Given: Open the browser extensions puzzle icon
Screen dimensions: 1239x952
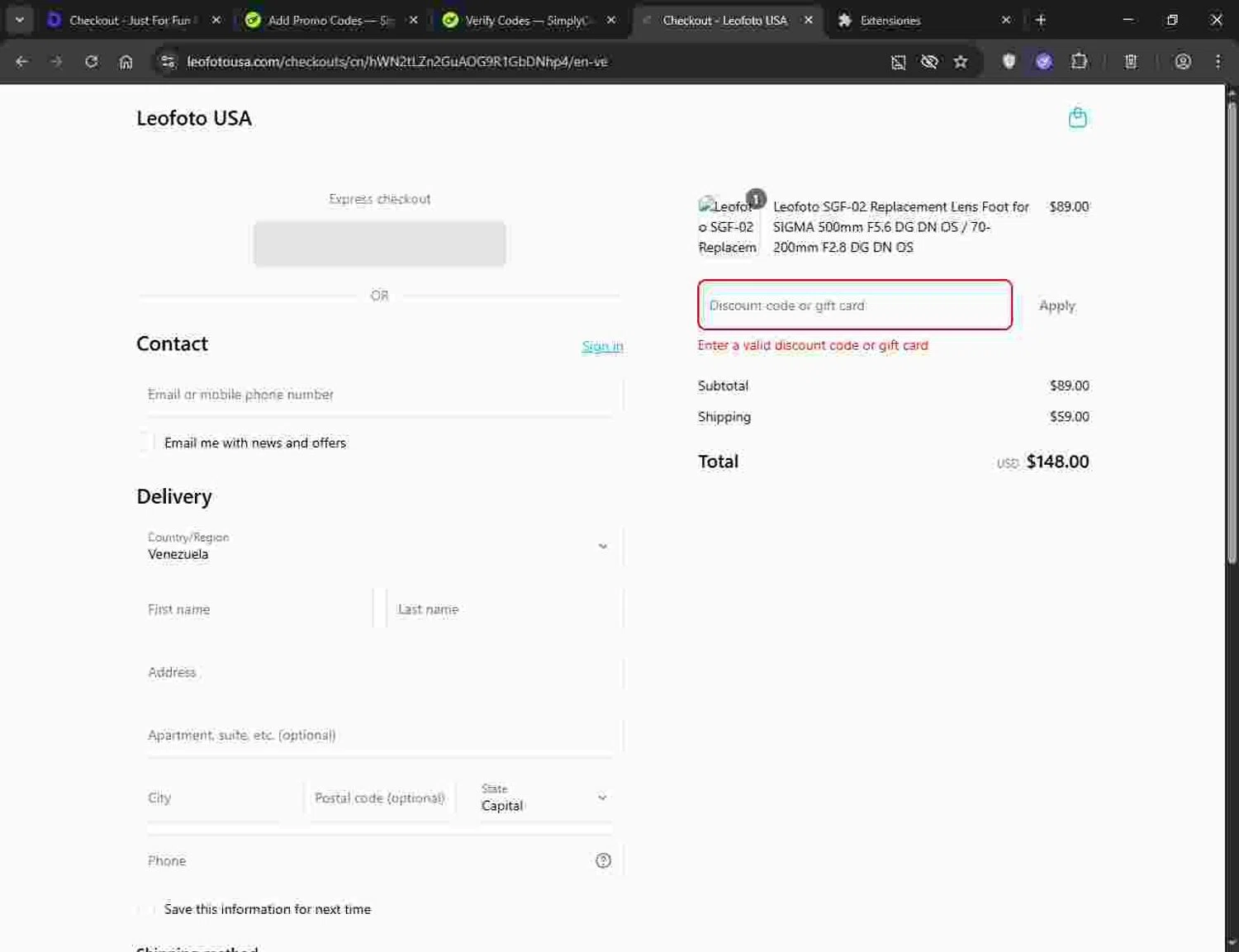Looking at the screenshot, I should (1079, 62).
